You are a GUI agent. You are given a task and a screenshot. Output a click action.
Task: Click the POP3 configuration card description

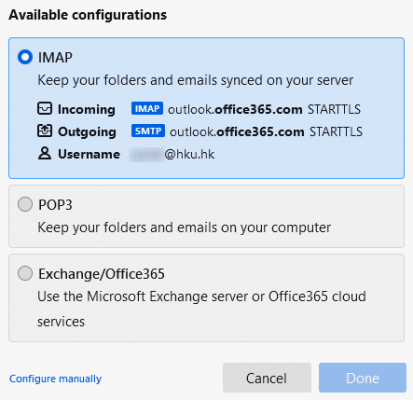[x=184, y=228]
